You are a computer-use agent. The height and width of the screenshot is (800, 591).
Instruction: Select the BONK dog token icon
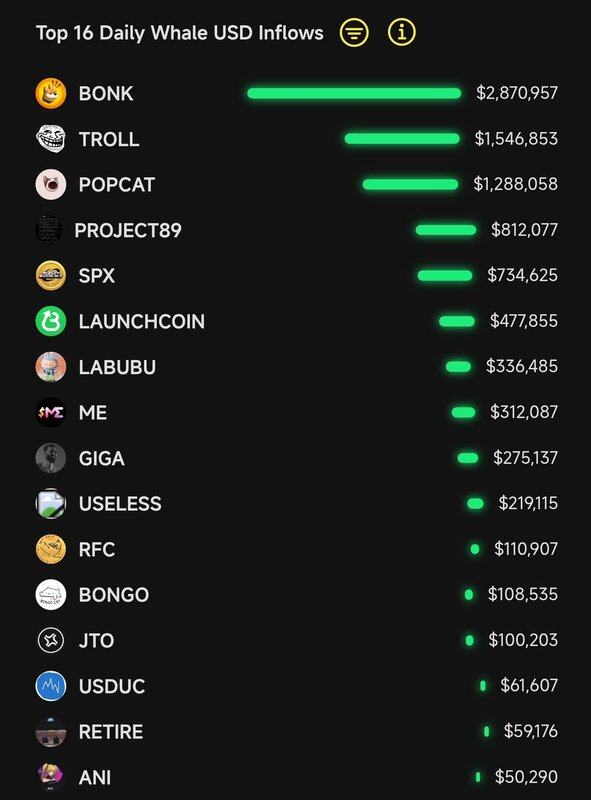click(x=51, y=93)
